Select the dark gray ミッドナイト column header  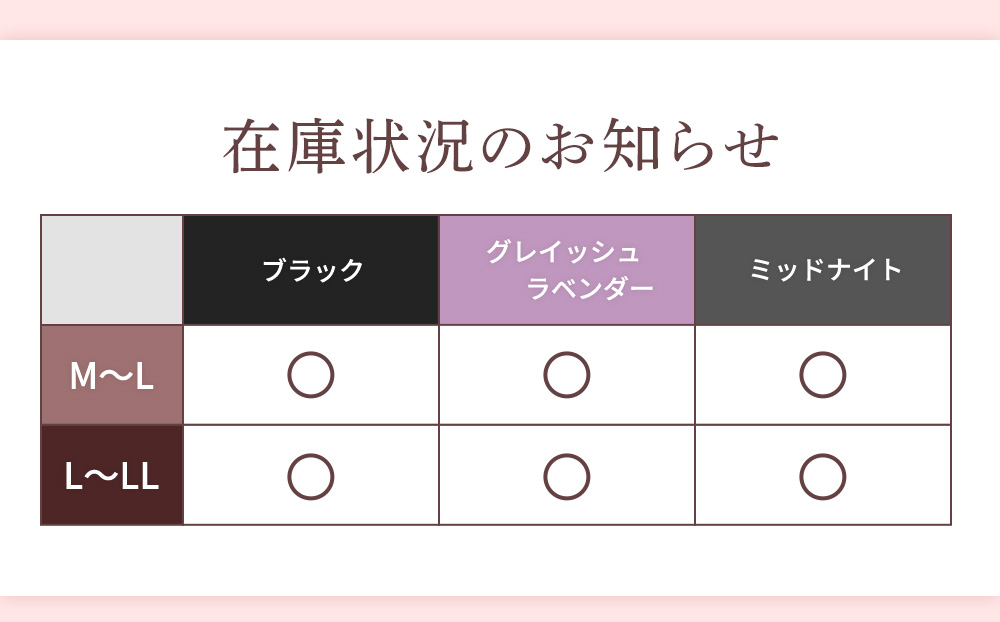click(x=824, y=270)
